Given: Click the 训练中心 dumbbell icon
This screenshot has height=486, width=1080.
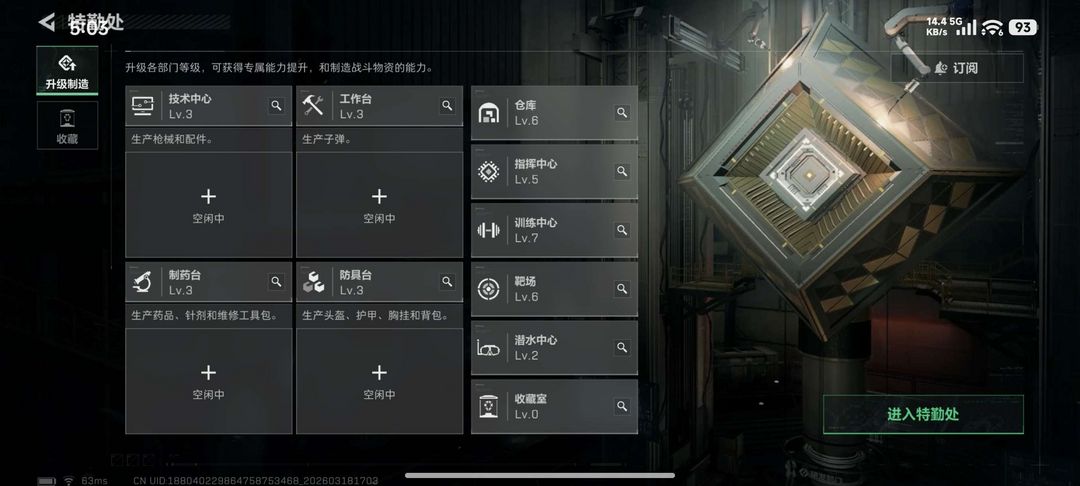Looking at the screenshot, I should click(488, 230).
